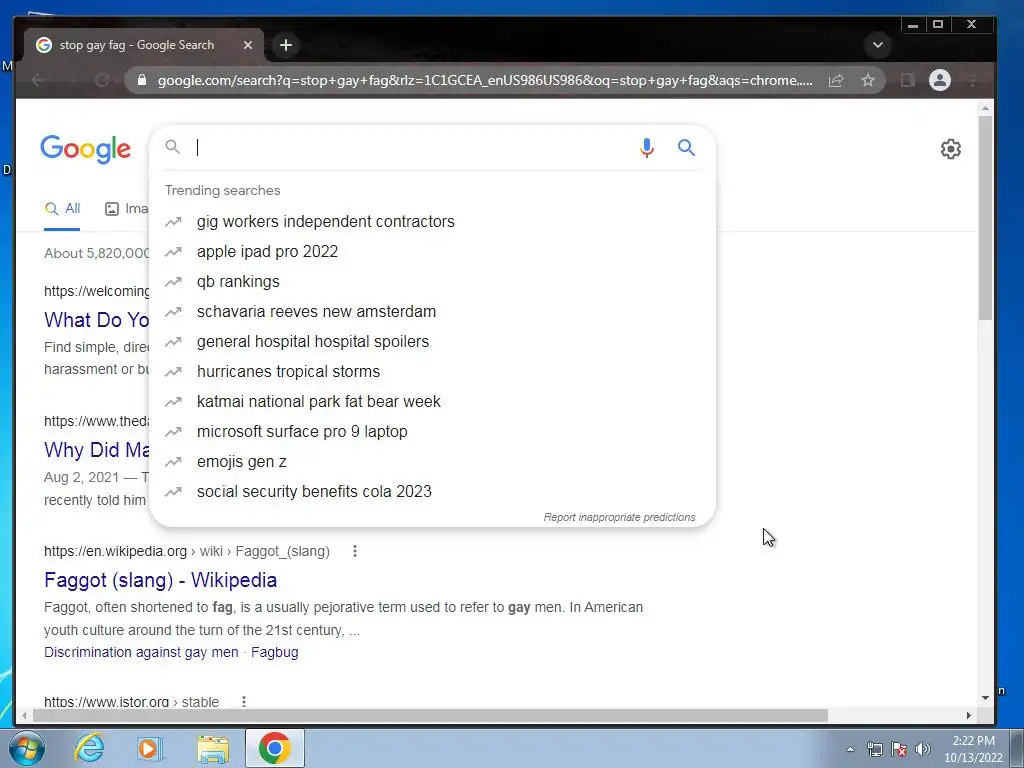Choose 'social security benefits cola 2023' suggestion
1024x768 pixels.
pyautogui.click(x=432, y=492)
